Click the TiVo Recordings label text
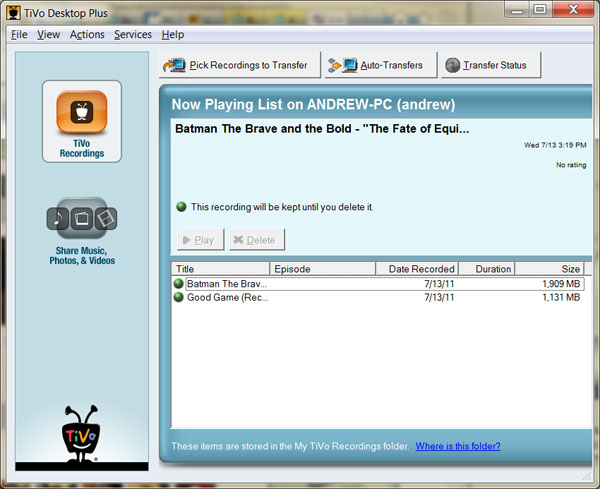 tap(82, 148)
